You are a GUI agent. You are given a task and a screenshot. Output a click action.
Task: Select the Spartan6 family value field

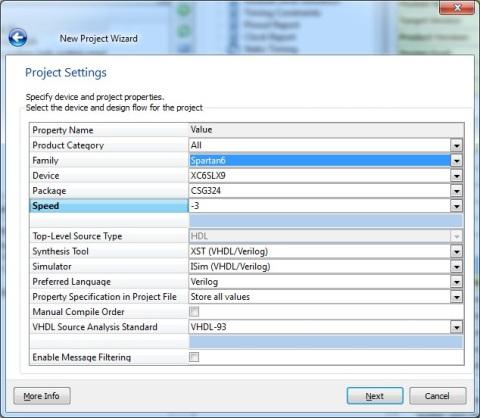pos(320,161)
